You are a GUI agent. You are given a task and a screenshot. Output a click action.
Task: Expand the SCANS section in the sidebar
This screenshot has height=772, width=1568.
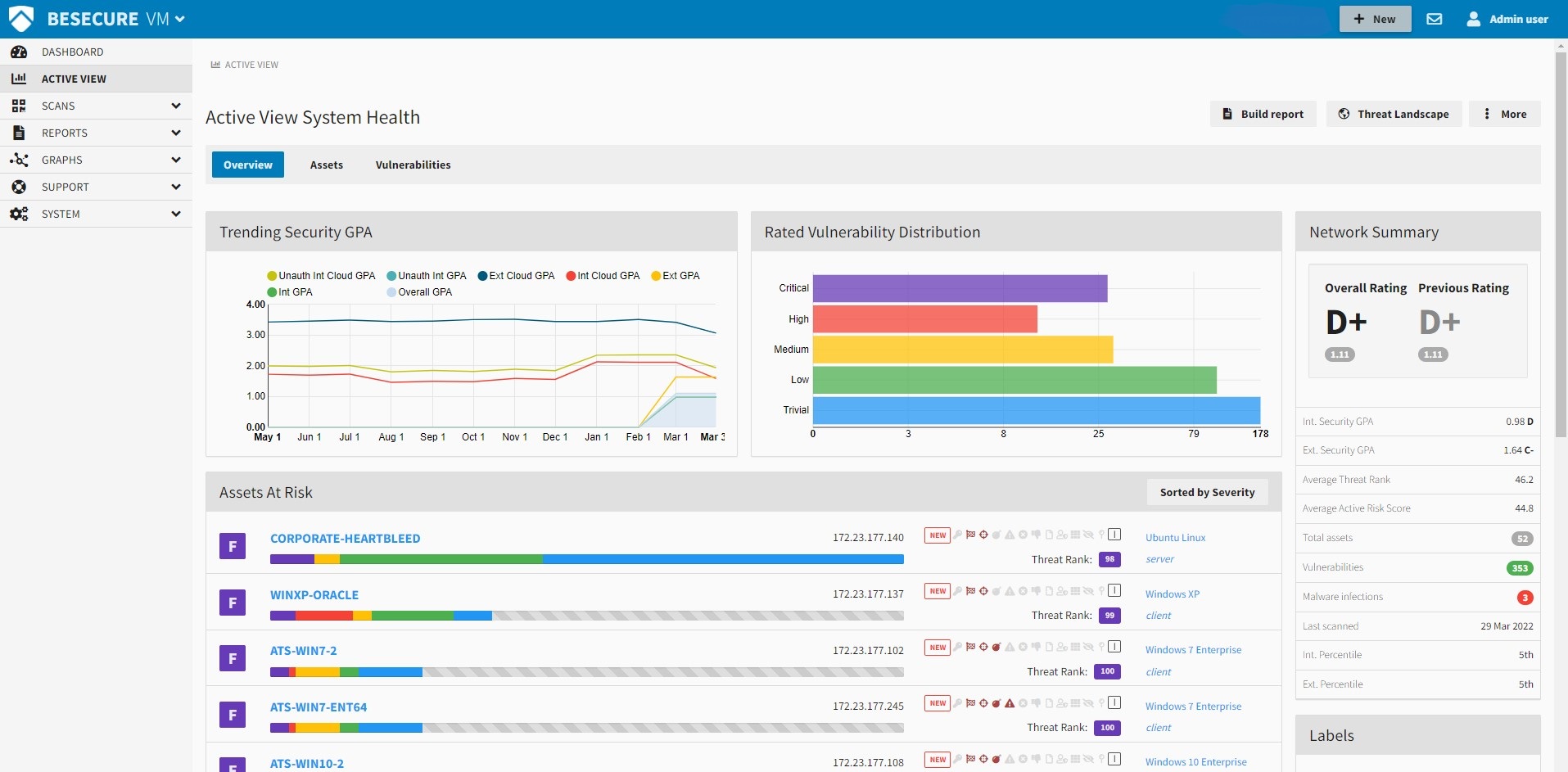[x=96, y=106]
